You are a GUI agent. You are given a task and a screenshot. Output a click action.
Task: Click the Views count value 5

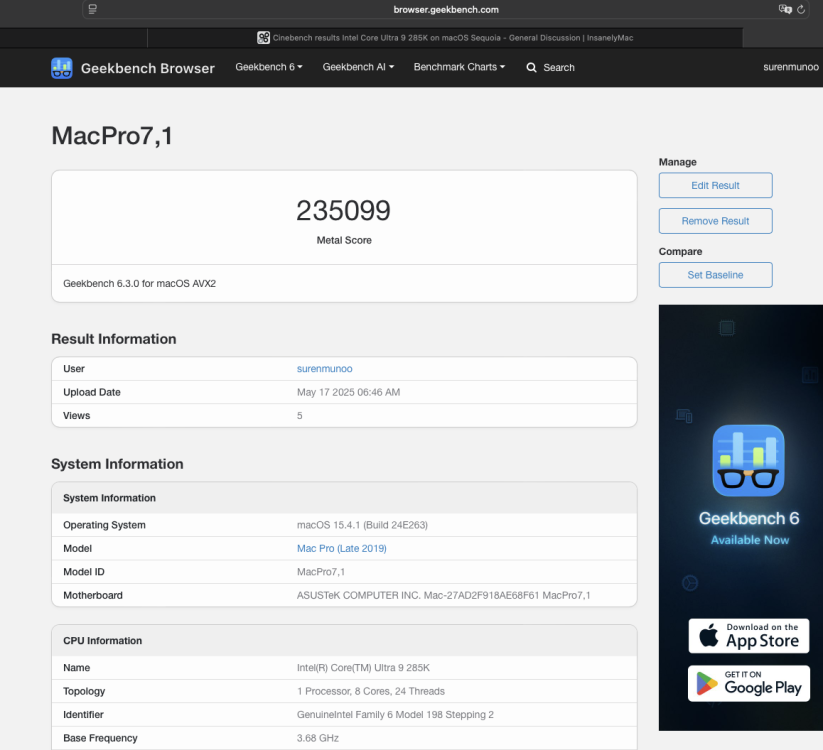[x=300, y=416]
